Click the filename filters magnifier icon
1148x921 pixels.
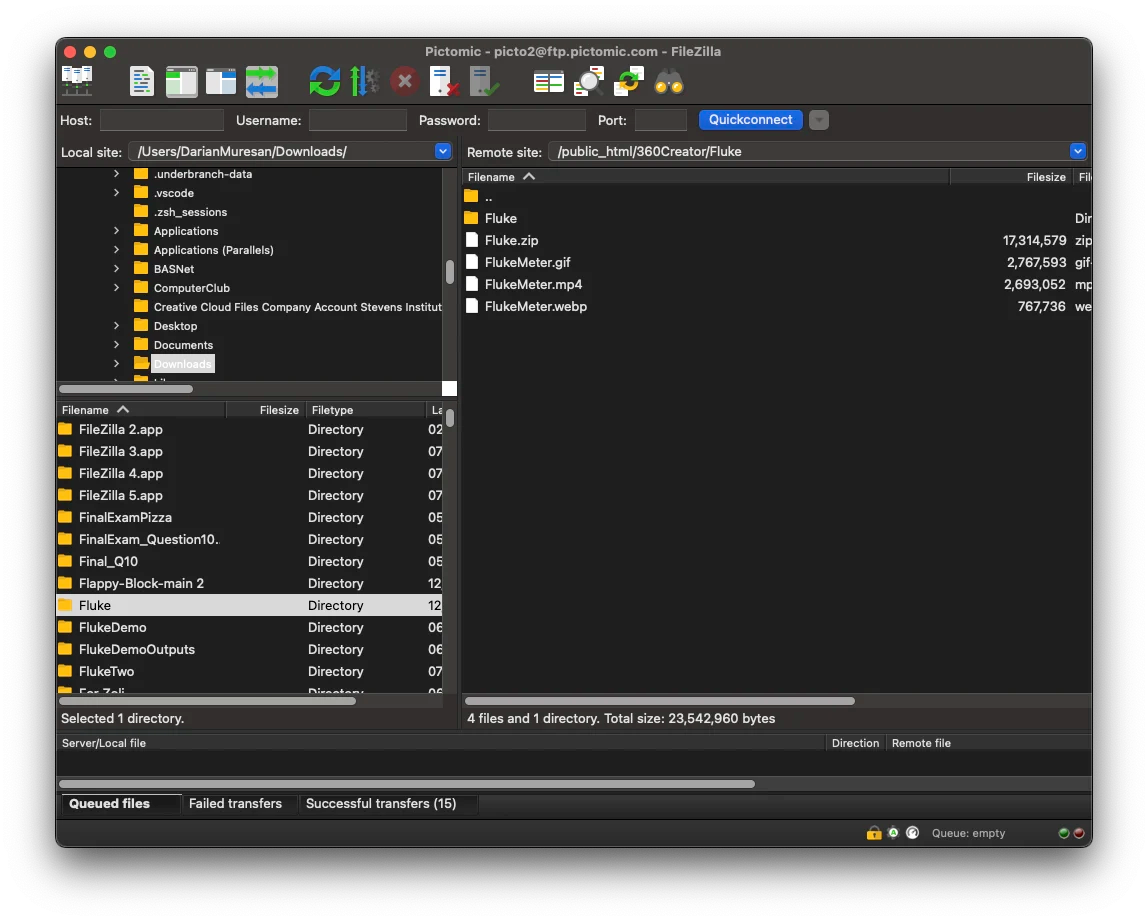(589, 81)
